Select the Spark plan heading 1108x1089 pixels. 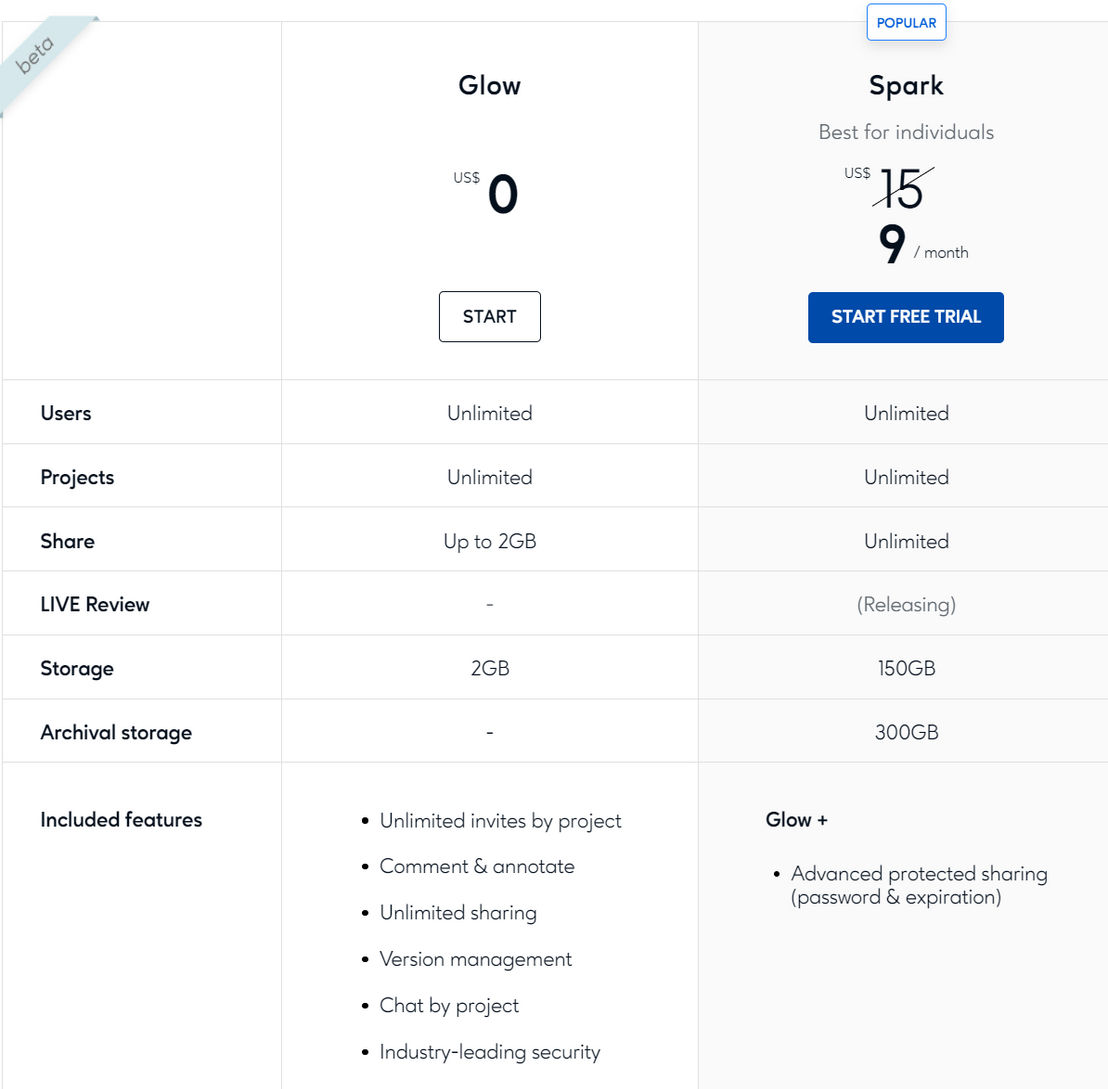pyautogui.click(x=906, y=86)
